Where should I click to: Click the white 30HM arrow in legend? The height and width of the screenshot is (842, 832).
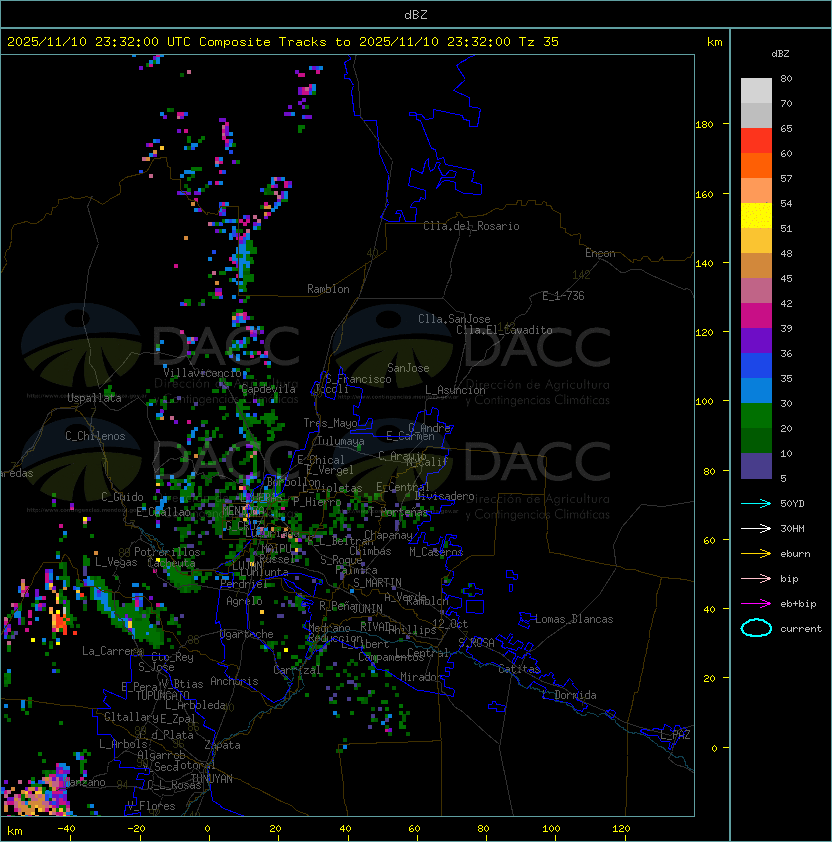point(756,528)
